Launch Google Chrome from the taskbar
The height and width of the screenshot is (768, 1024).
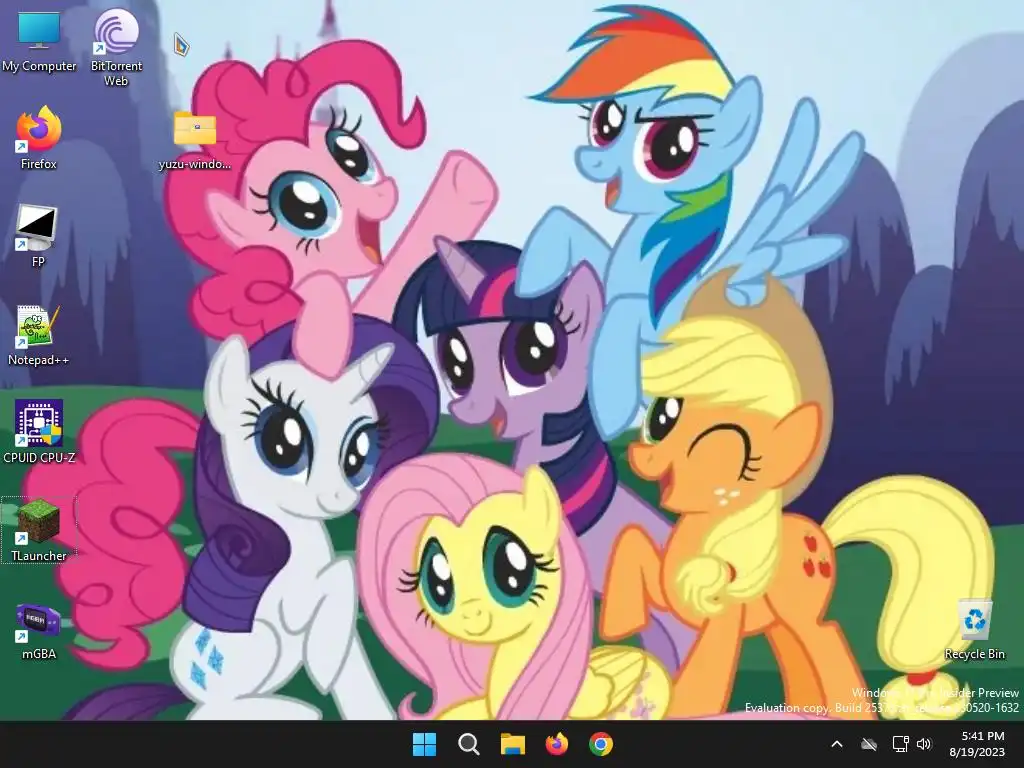601,744
